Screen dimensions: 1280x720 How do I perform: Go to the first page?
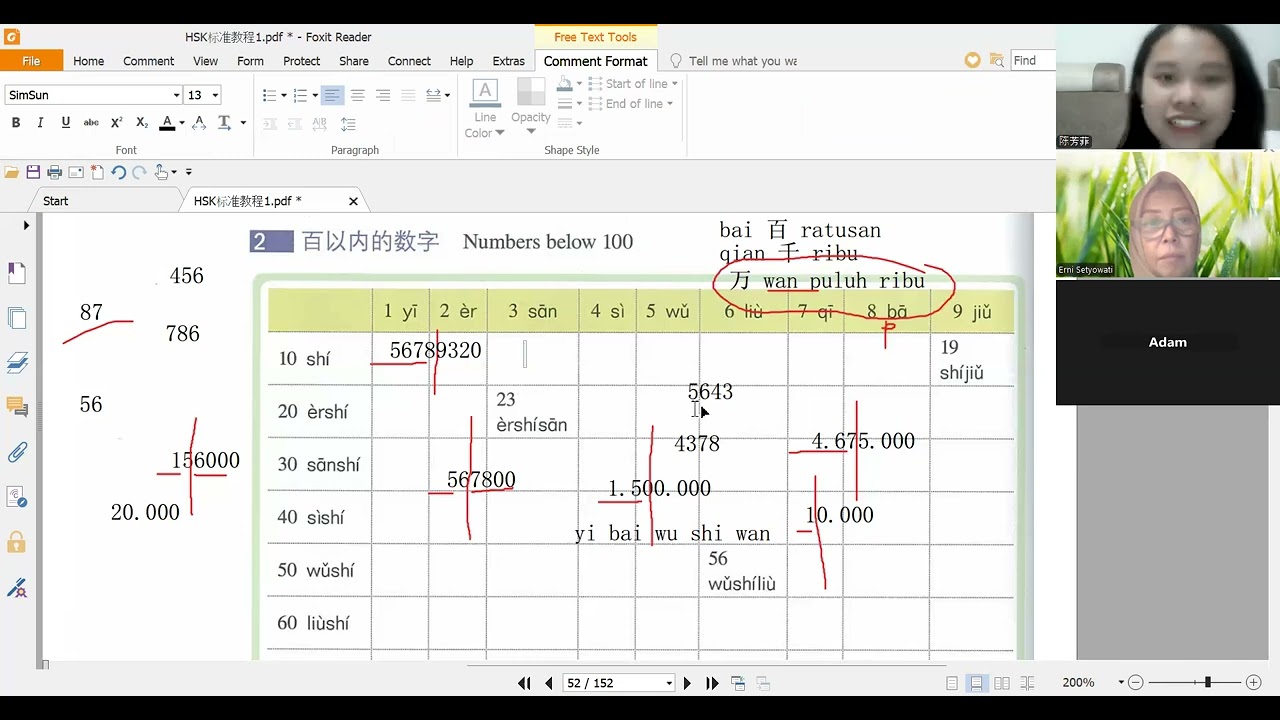524,683
